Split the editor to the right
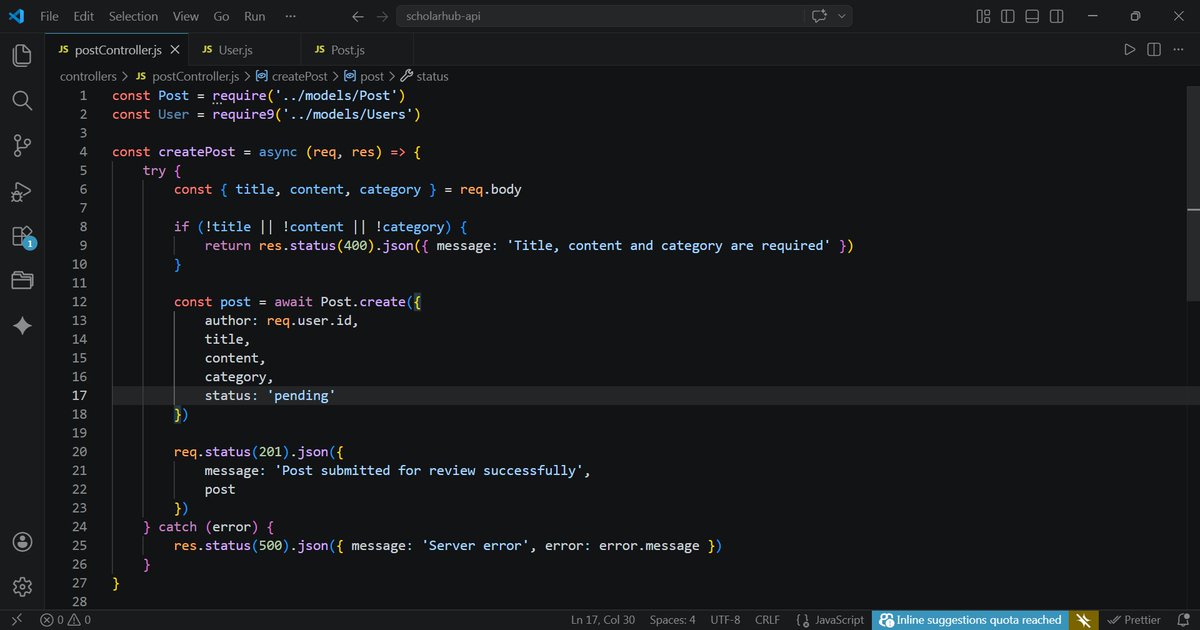Screen dimensions: 1200x630 click(x=1153, y=49)
